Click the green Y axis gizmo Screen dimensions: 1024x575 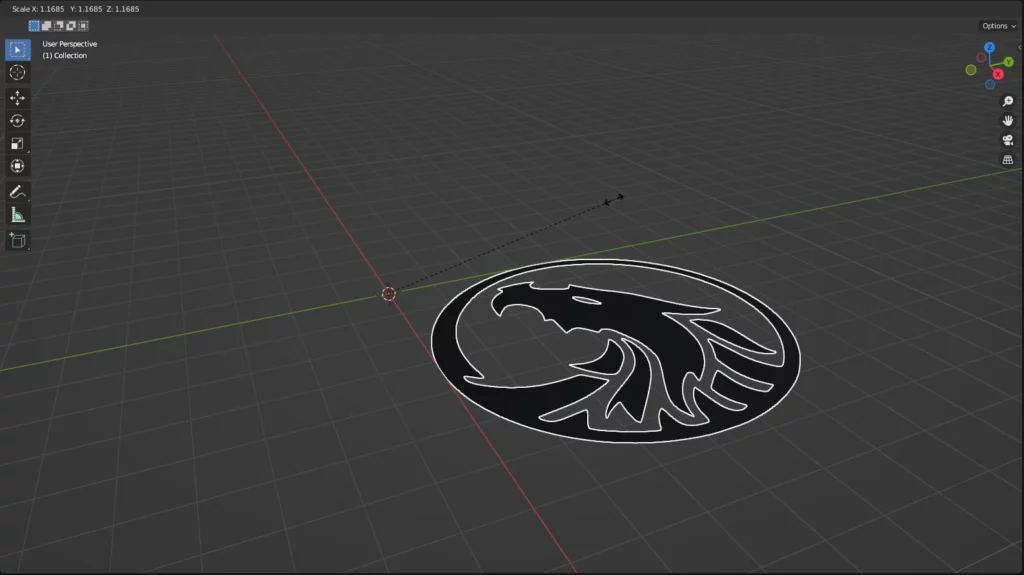[x=1008, y=62]
